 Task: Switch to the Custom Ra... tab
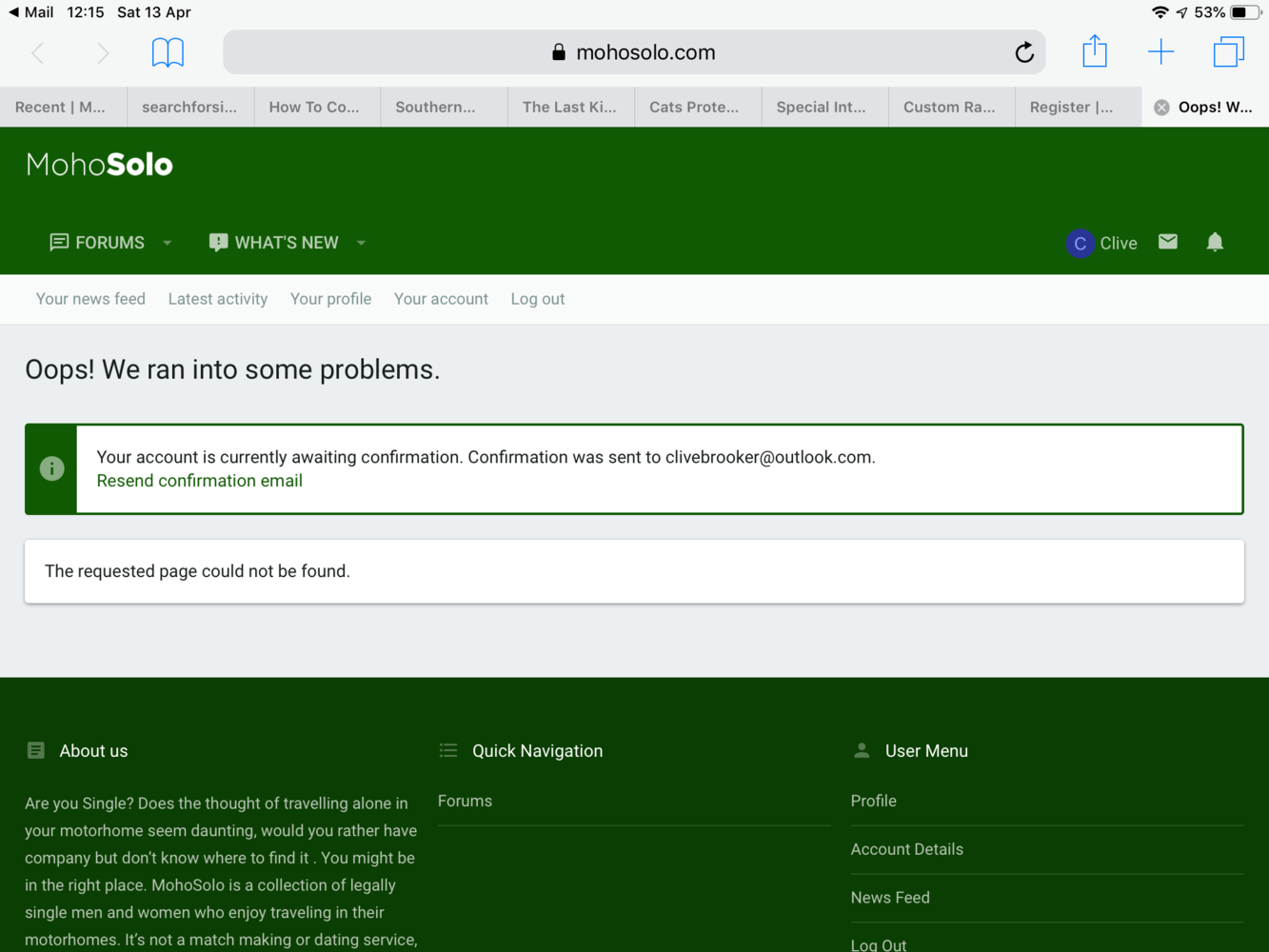pos(952,107)
